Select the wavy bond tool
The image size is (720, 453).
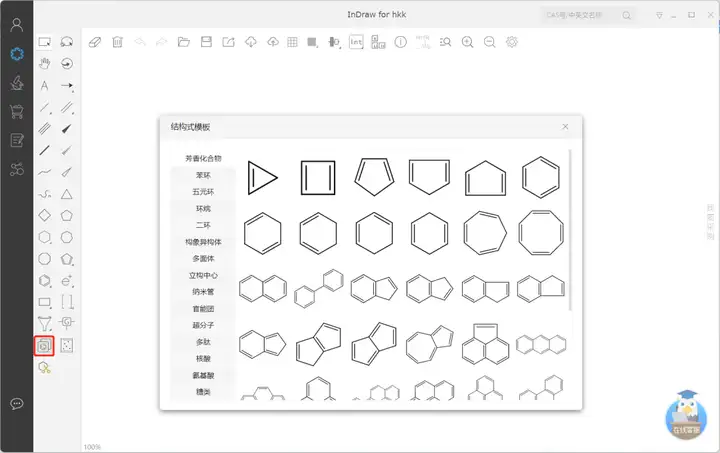[45, 172]
